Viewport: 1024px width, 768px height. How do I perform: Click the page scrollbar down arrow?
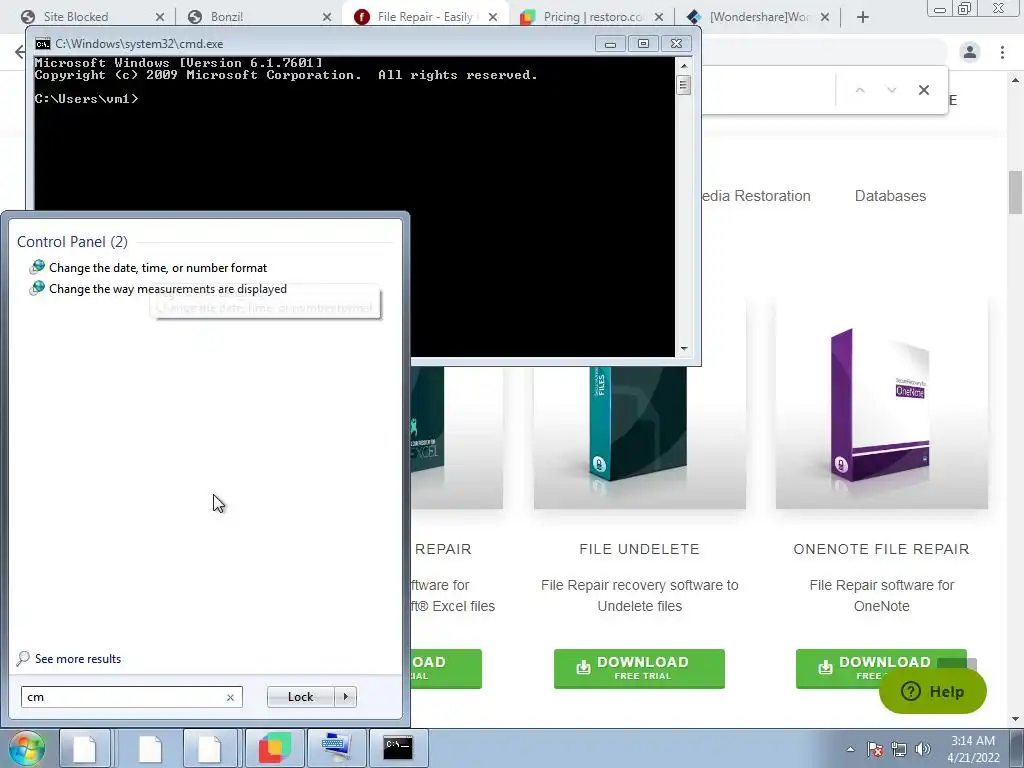(1016, 719)
